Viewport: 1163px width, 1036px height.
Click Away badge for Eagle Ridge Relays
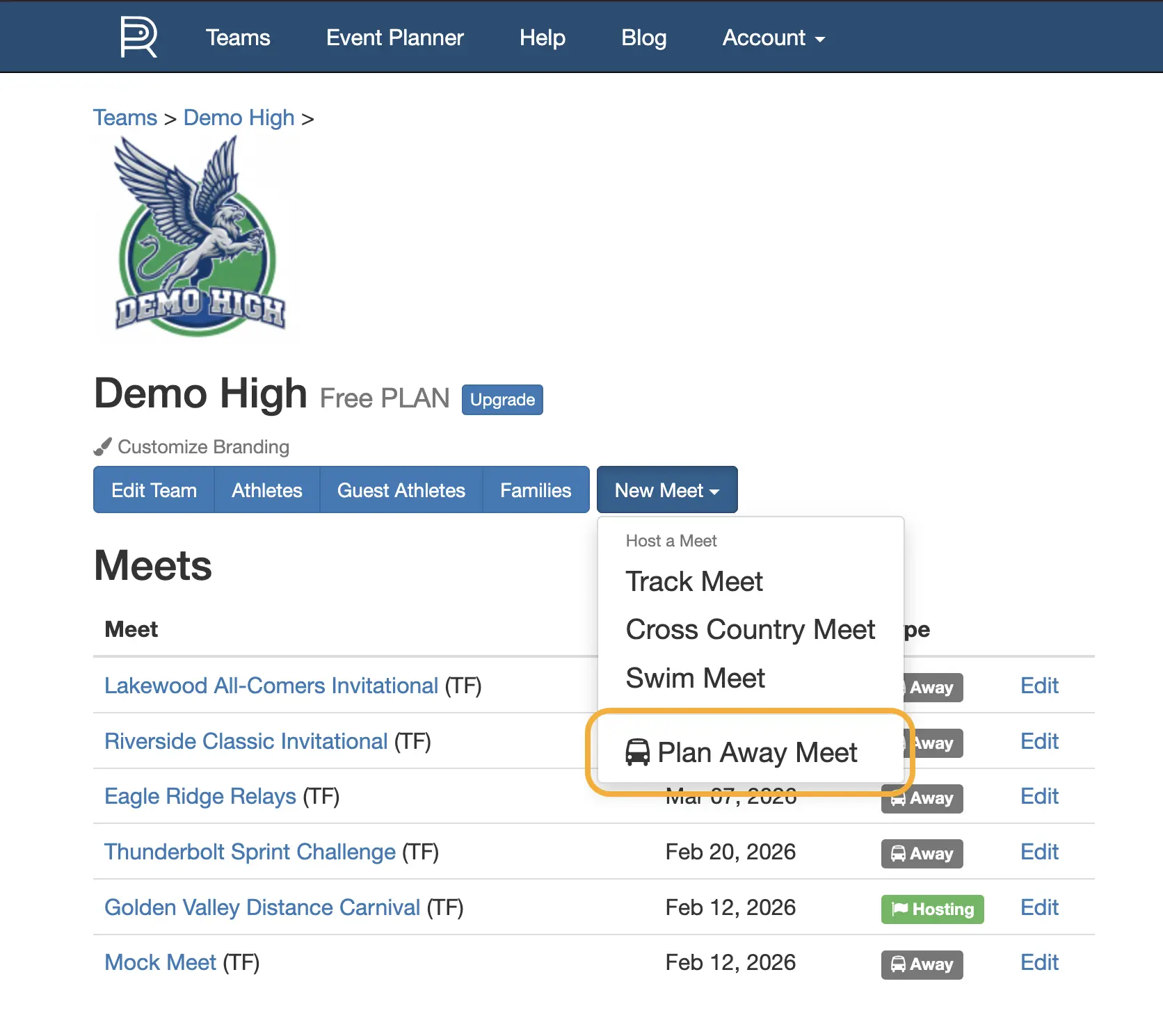pyautogui.click(x=922, y=798)
